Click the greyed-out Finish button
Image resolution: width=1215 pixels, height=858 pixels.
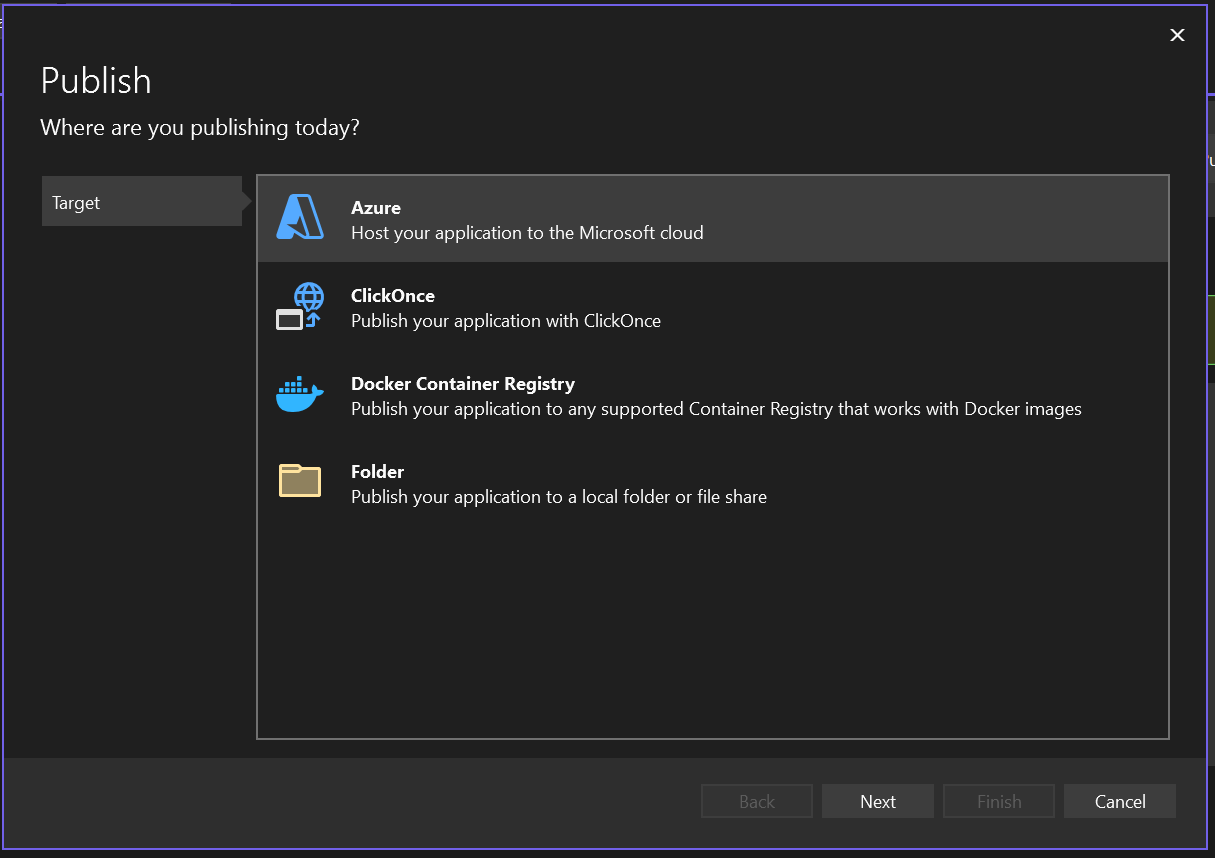[x=998, y=801]
